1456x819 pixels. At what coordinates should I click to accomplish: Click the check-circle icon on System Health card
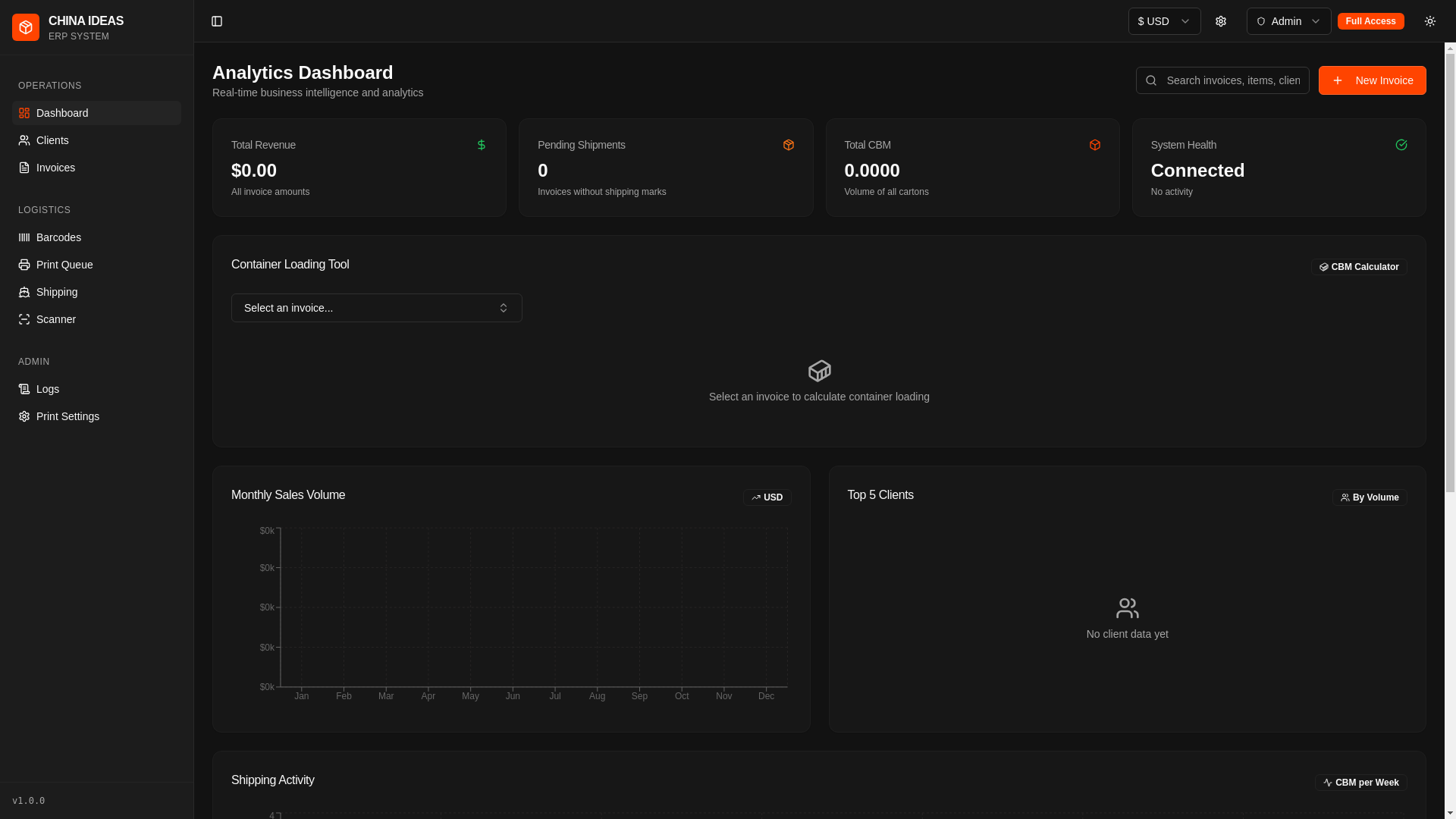pyautogui.click(x=1401, y=145)
